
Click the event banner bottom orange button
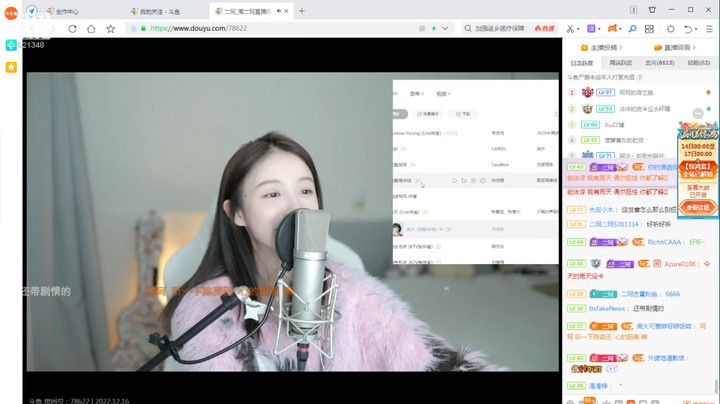pyautogui.click(x=698, y=208)
